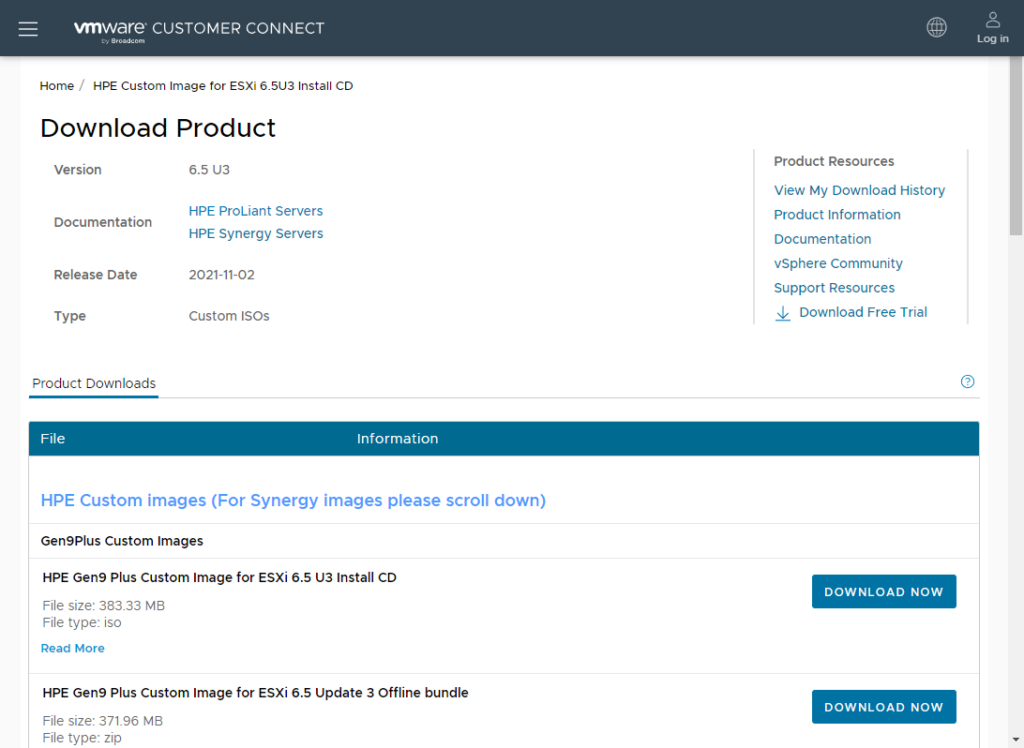
Task: Click HPE Custom images heading link
Action: (293, 500)
